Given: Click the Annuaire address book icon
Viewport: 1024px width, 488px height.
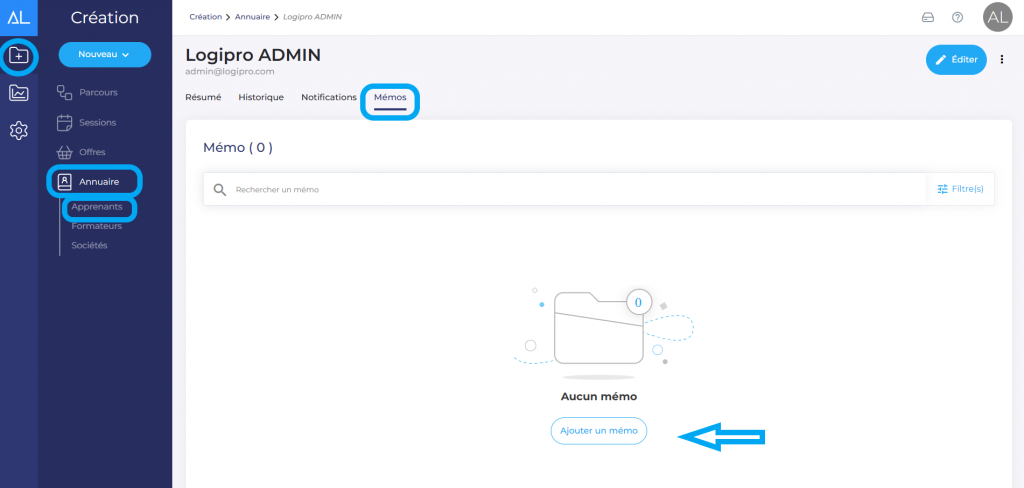Looking at the screenshot, I should (x=64, y=182).
